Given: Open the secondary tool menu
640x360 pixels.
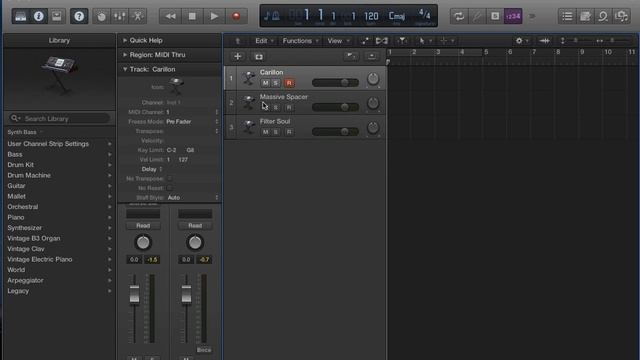Looking at the screenshot, I should [x=446, y=41].
